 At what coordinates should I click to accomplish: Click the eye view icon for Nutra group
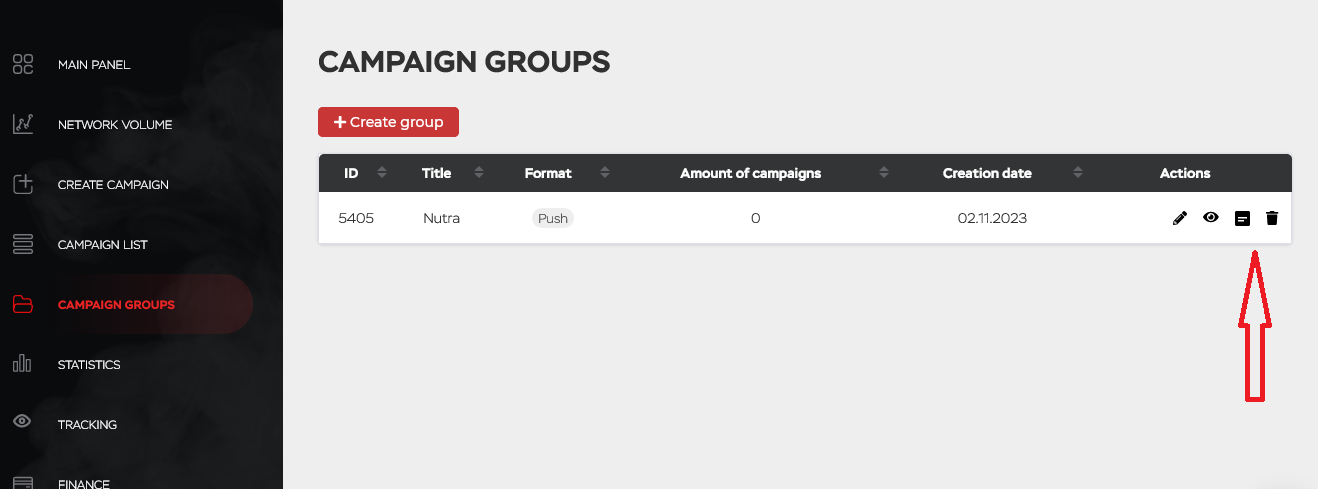point(1211,217)
